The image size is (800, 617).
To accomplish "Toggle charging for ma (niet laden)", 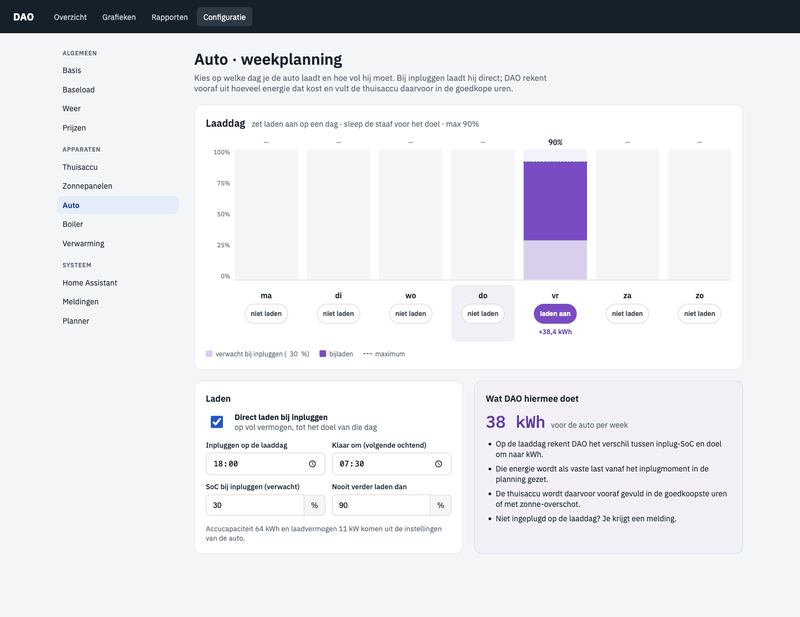I will click(266, 314).
